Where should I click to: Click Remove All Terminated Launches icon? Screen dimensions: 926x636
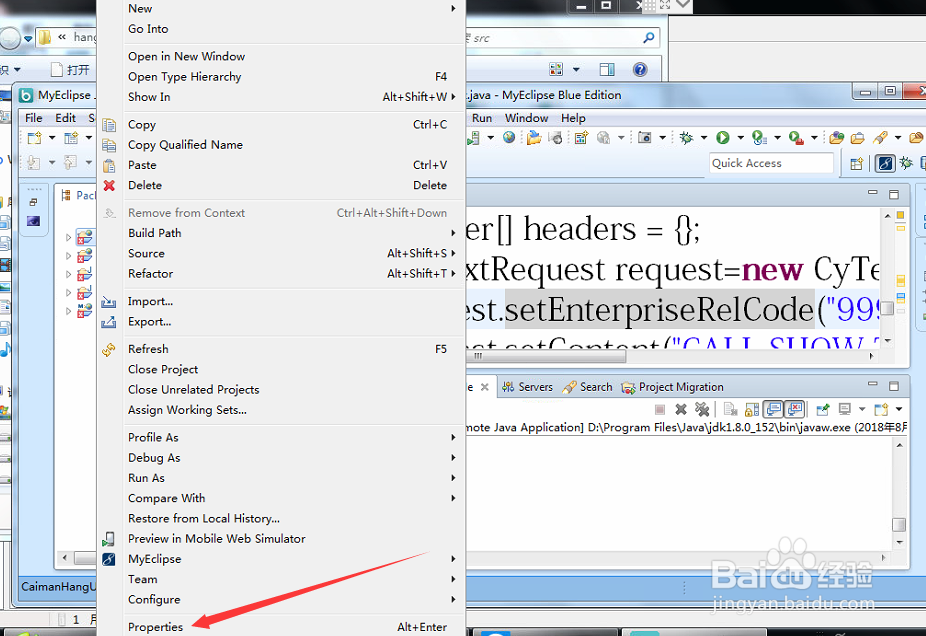(x=702, y=409)
